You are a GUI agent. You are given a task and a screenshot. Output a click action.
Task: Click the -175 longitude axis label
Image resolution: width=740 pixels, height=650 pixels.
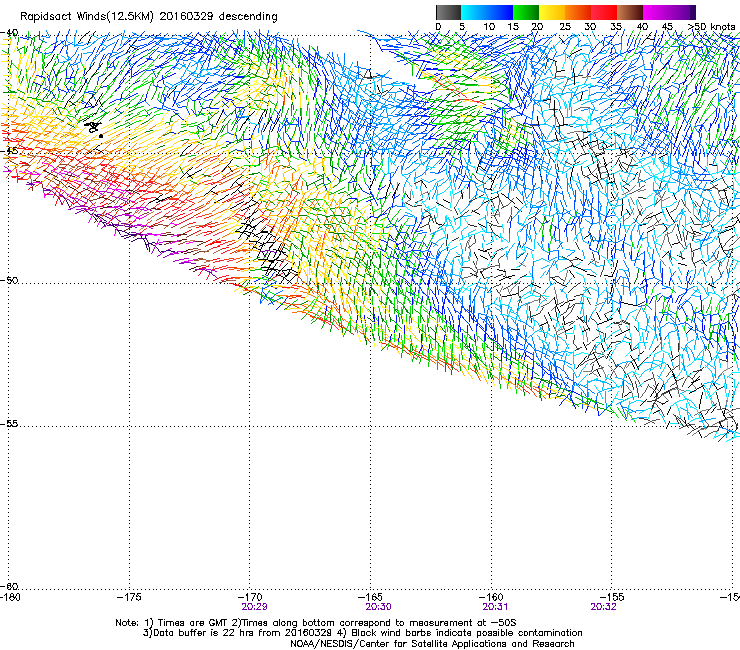click(129, 597)
